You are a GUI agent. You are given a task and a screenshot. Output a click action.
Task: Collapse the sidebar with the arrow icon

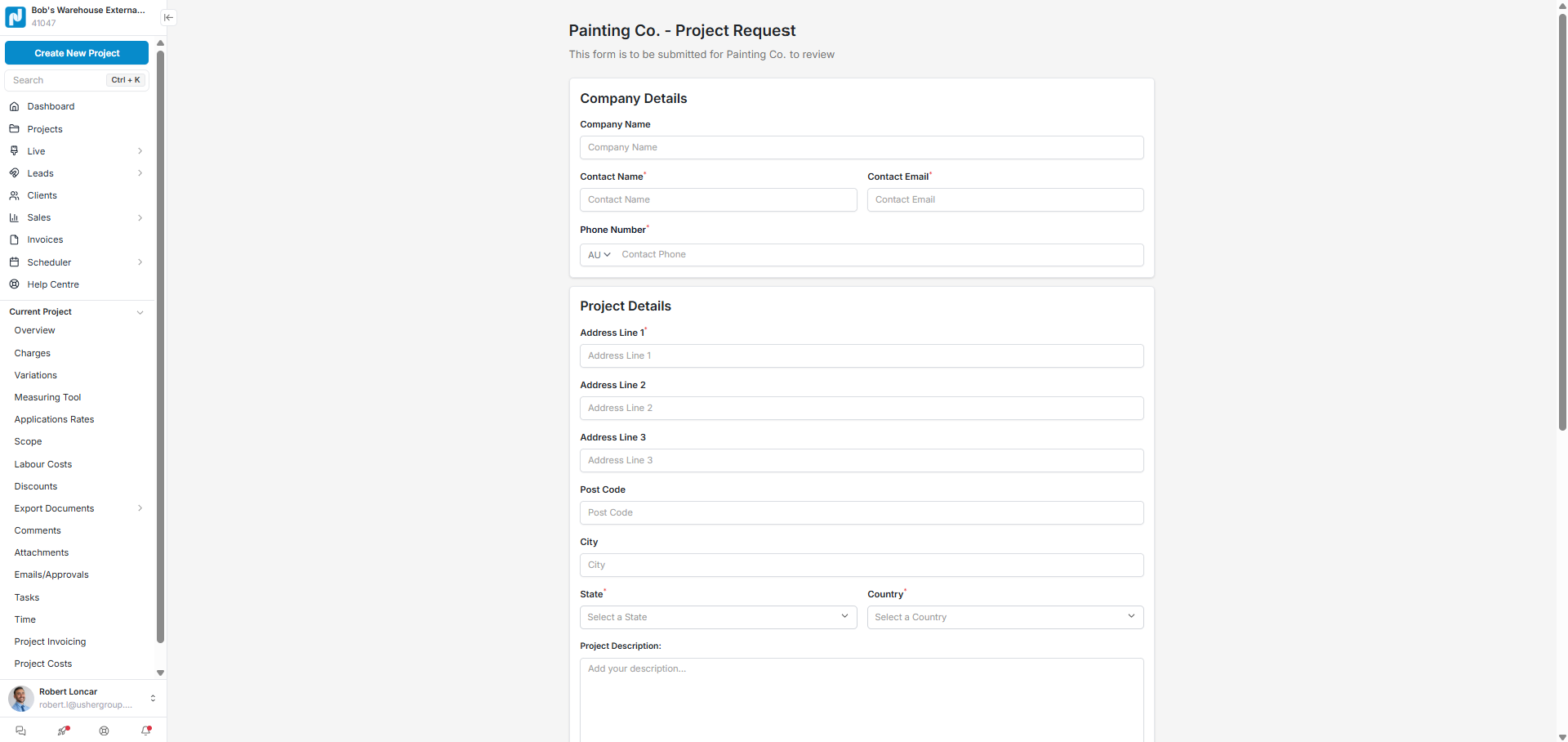pyautogui.click(x=168, y=17)
